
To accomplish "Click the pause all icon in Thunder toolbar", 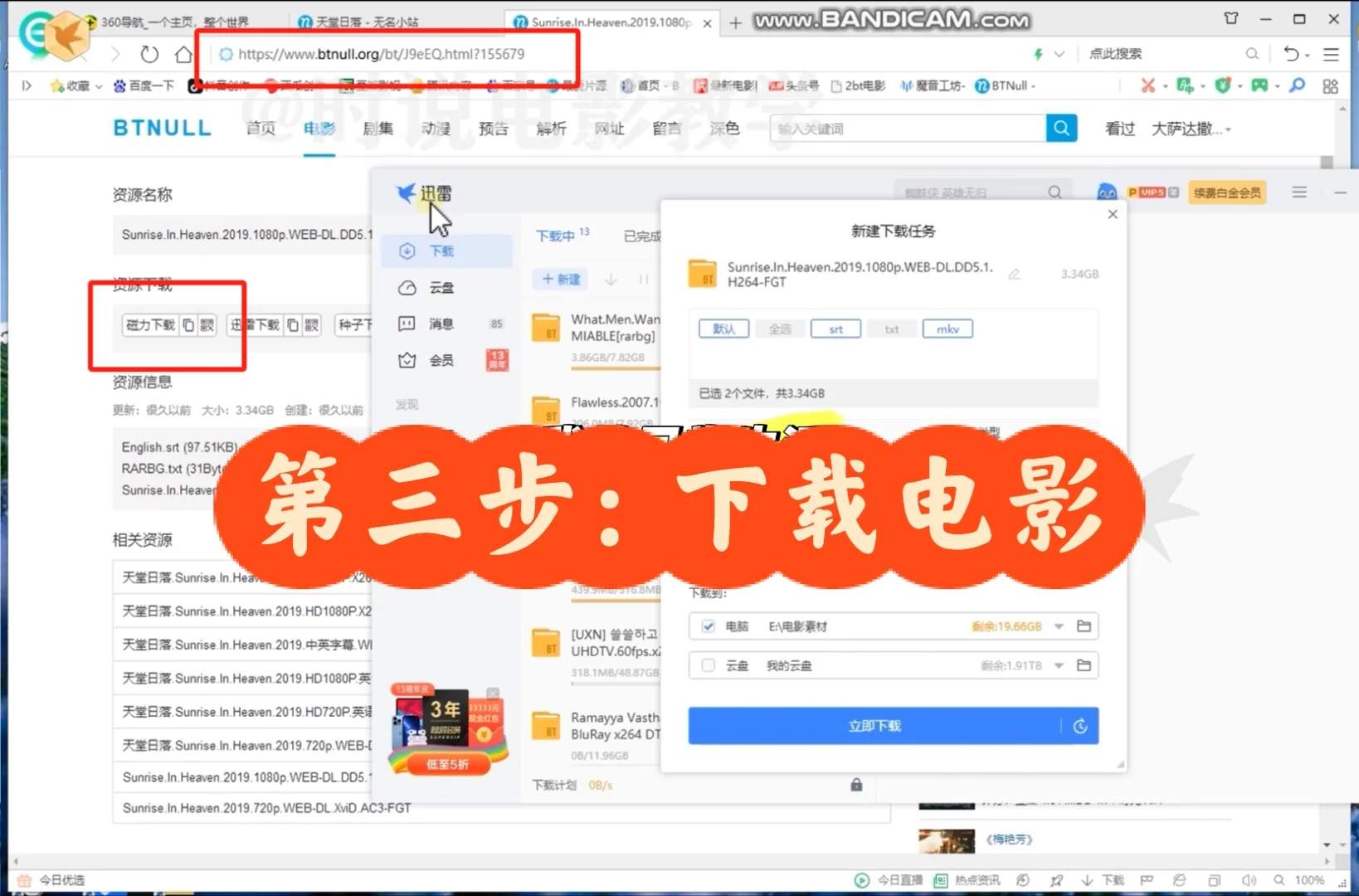I will (644, 280).
